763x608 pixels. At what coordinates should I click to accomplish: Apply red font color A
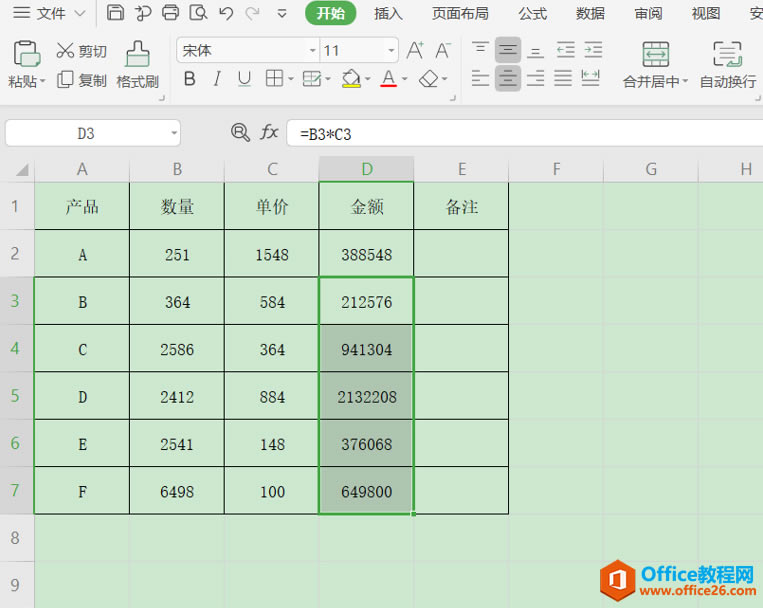pos(388,78)
